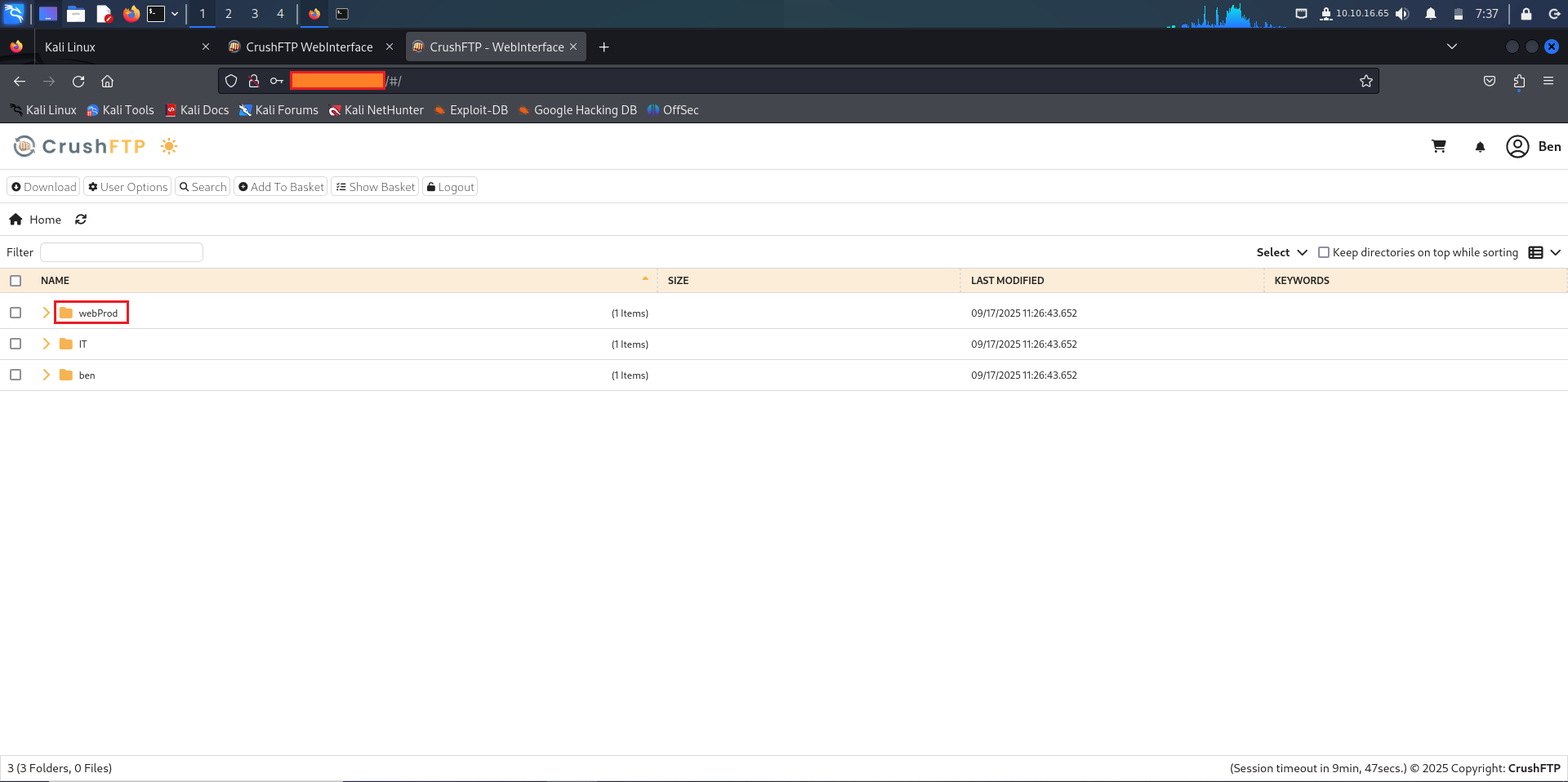Open the file manager in the panel
Viewport: 1568px width, 782px height.
pos(76,14)
